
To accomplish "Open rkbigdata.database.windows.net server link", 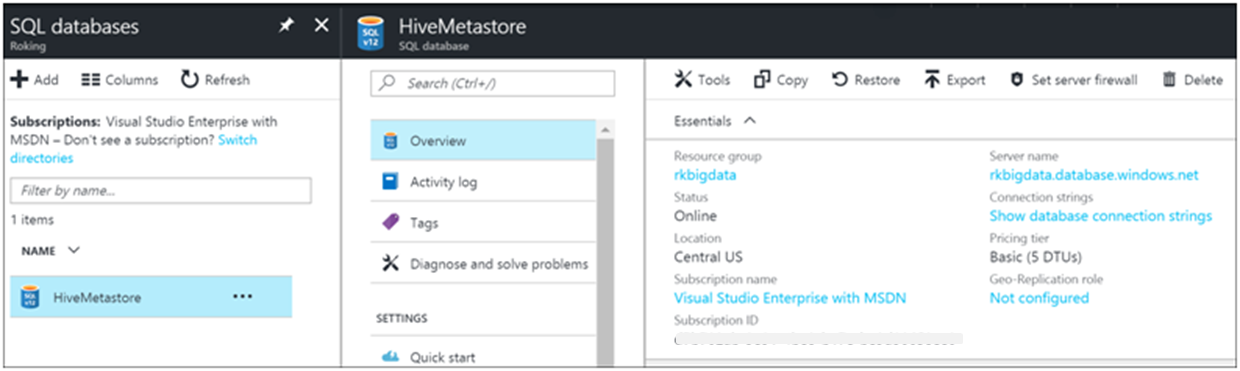I will (x=1094, y=175).
